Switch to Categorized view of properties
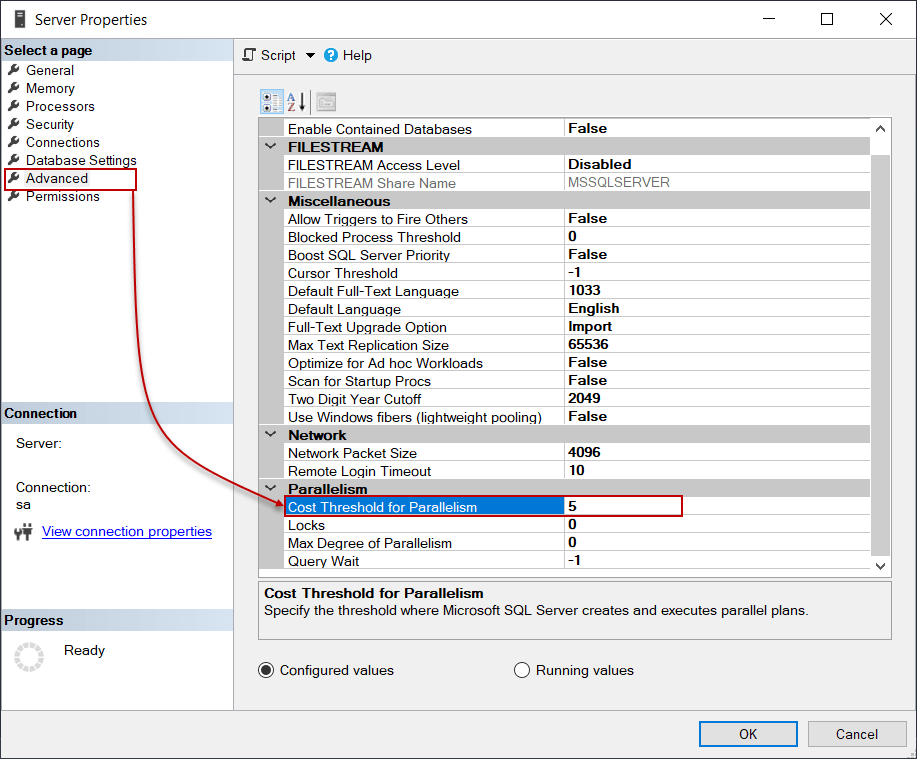This screenshot has width=917, height=759. (x=271, y=101)
